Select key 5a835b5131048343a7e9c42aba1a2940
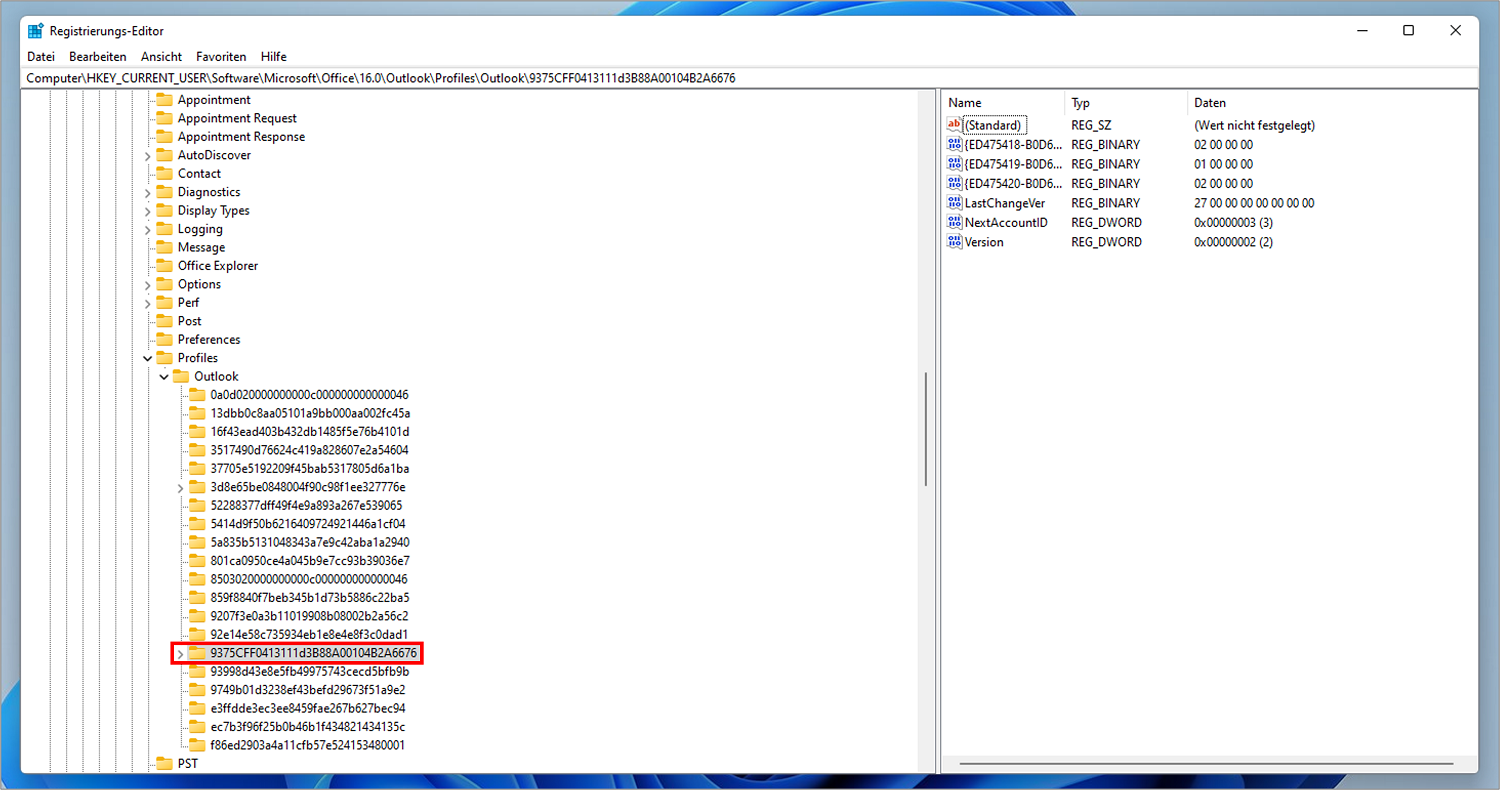This screenshot has height=790, width=1500. 310,543
